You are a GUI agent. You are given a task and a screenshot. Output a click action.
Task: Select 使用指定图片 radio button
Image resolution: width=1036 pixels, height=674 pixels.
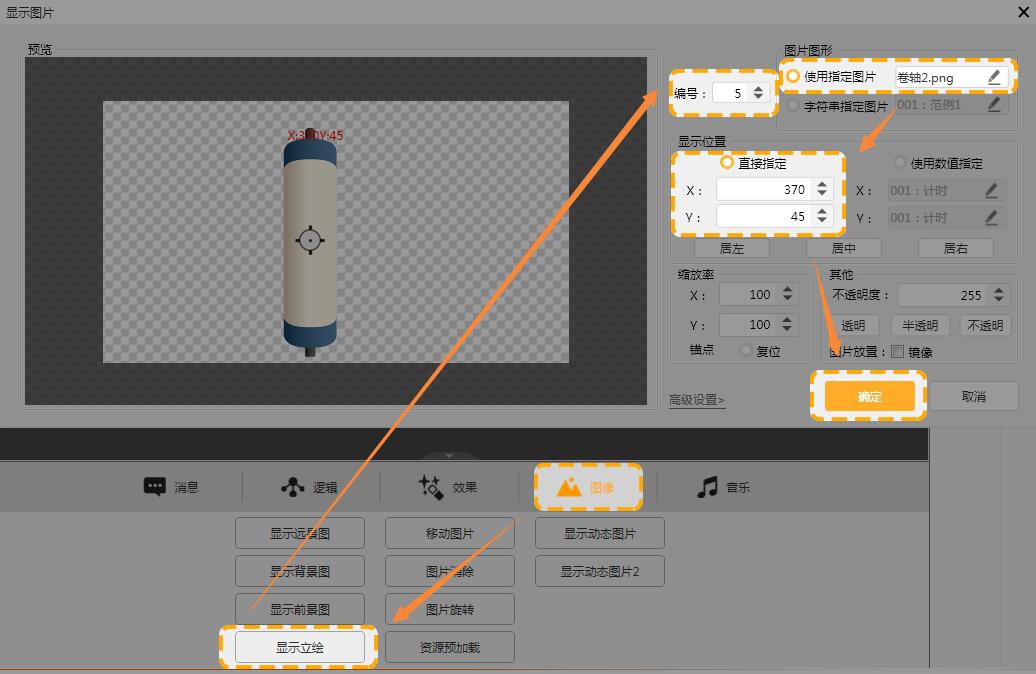(x=794, y=77)
